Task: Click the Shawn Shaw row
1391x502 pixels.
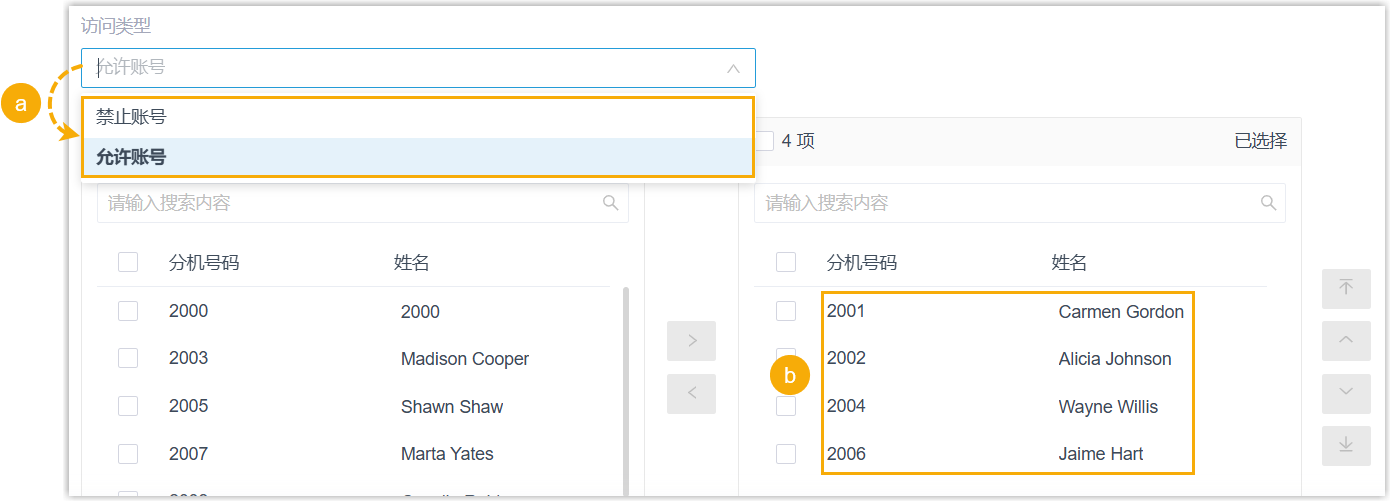Action: click(451, 407)
